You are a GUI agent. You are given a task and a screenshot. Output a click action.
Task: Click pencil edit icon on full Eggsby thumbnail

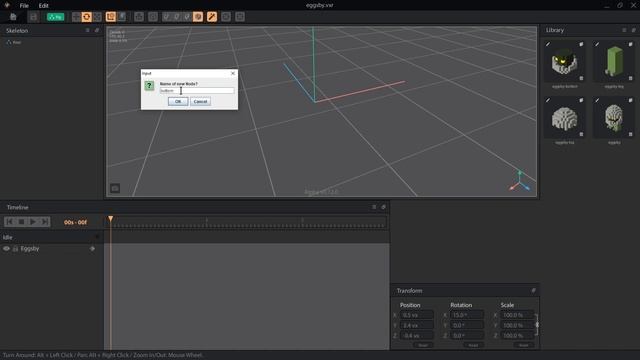(x=597, y=100)
